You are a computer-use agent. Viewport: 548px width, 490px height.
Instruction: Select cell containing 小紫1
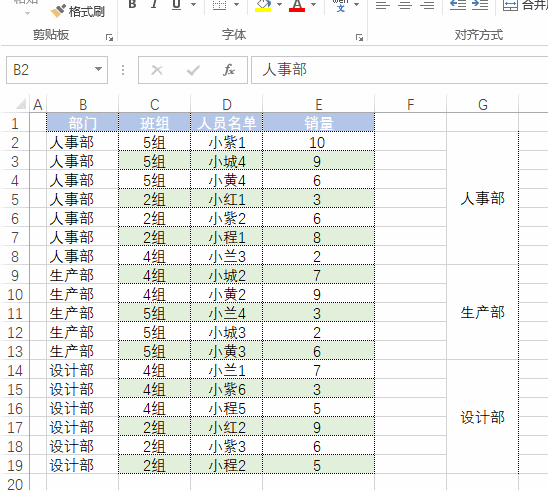coord(226,142)
